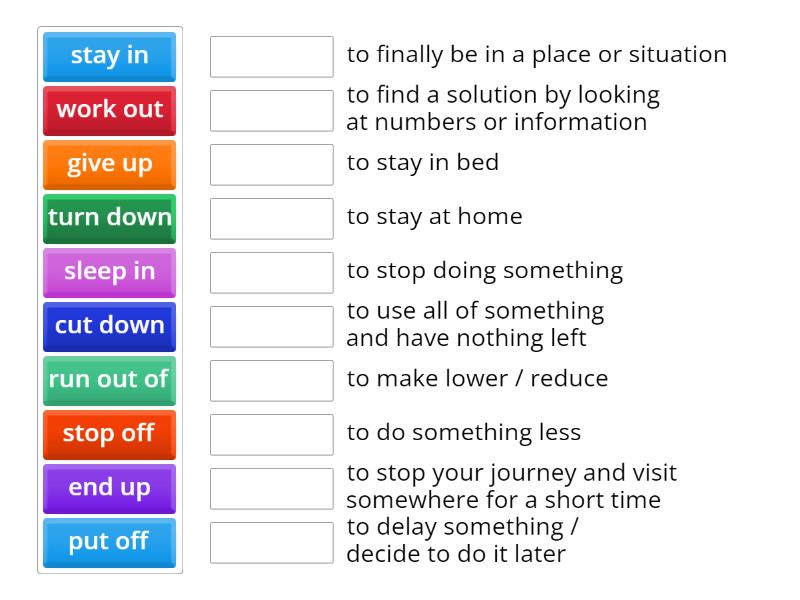Click the topmost empty answer box
Image resolution: width=800 pixels, height=600 pixels.
pos(271,57)
